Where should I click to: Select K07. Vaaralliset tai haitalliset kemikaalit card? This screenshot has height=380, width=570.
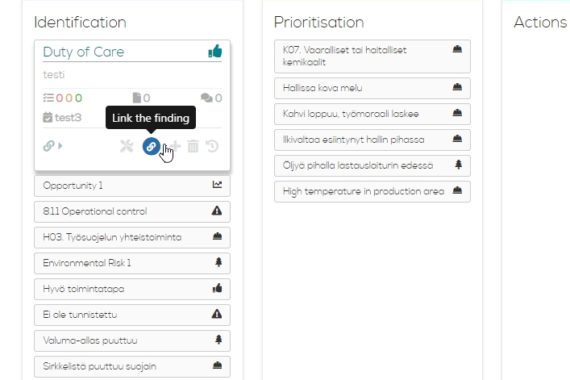tap(372, 56)
